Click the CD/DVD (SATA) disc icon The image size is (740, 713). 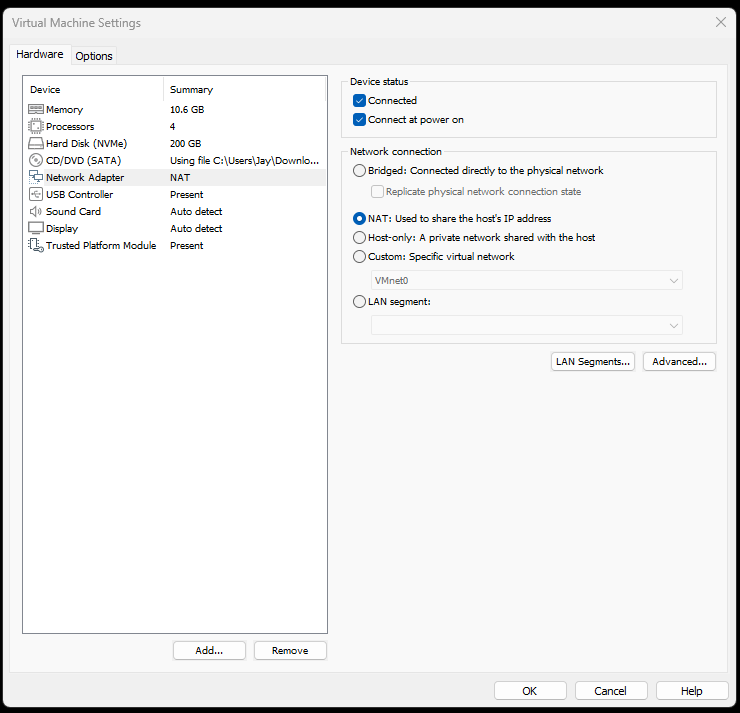[x=36, y=161]
